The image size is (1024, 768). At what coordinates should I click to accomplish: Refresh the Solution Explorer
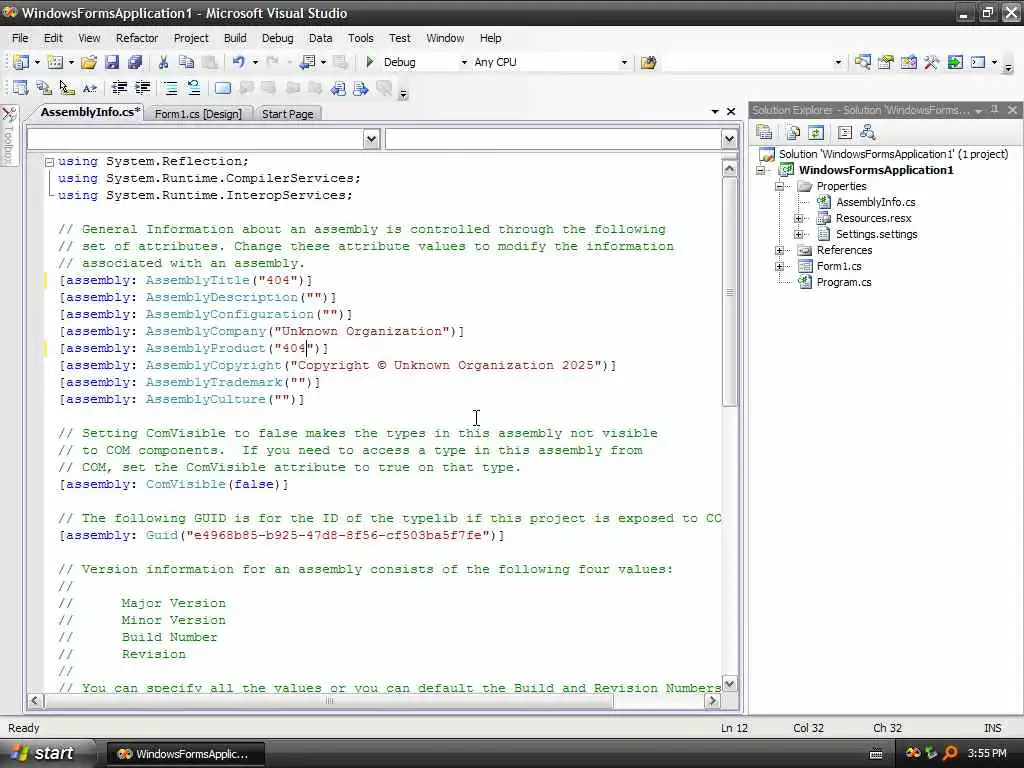816,133
